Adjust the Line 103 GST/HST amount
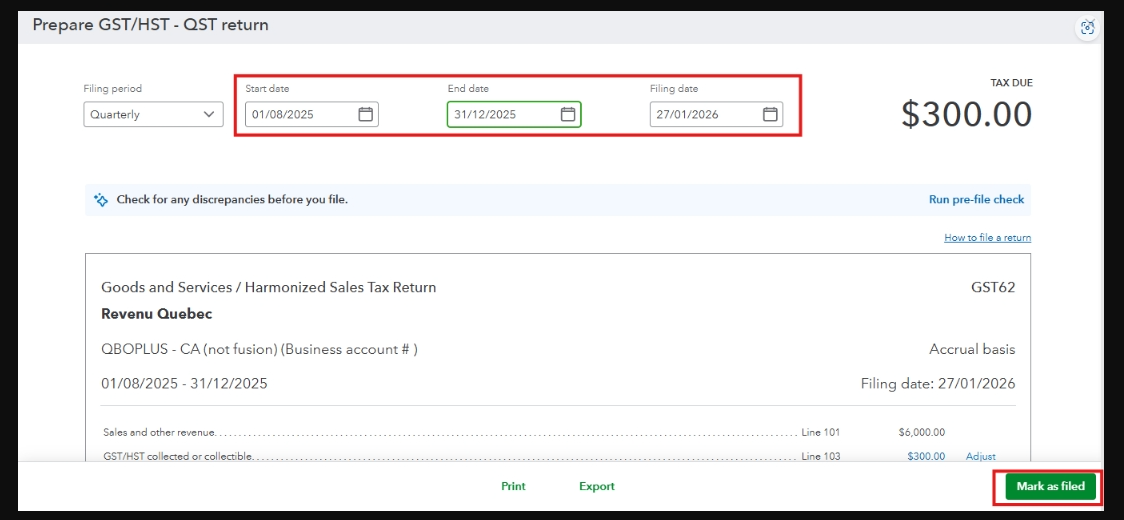 tap(981, 456)
